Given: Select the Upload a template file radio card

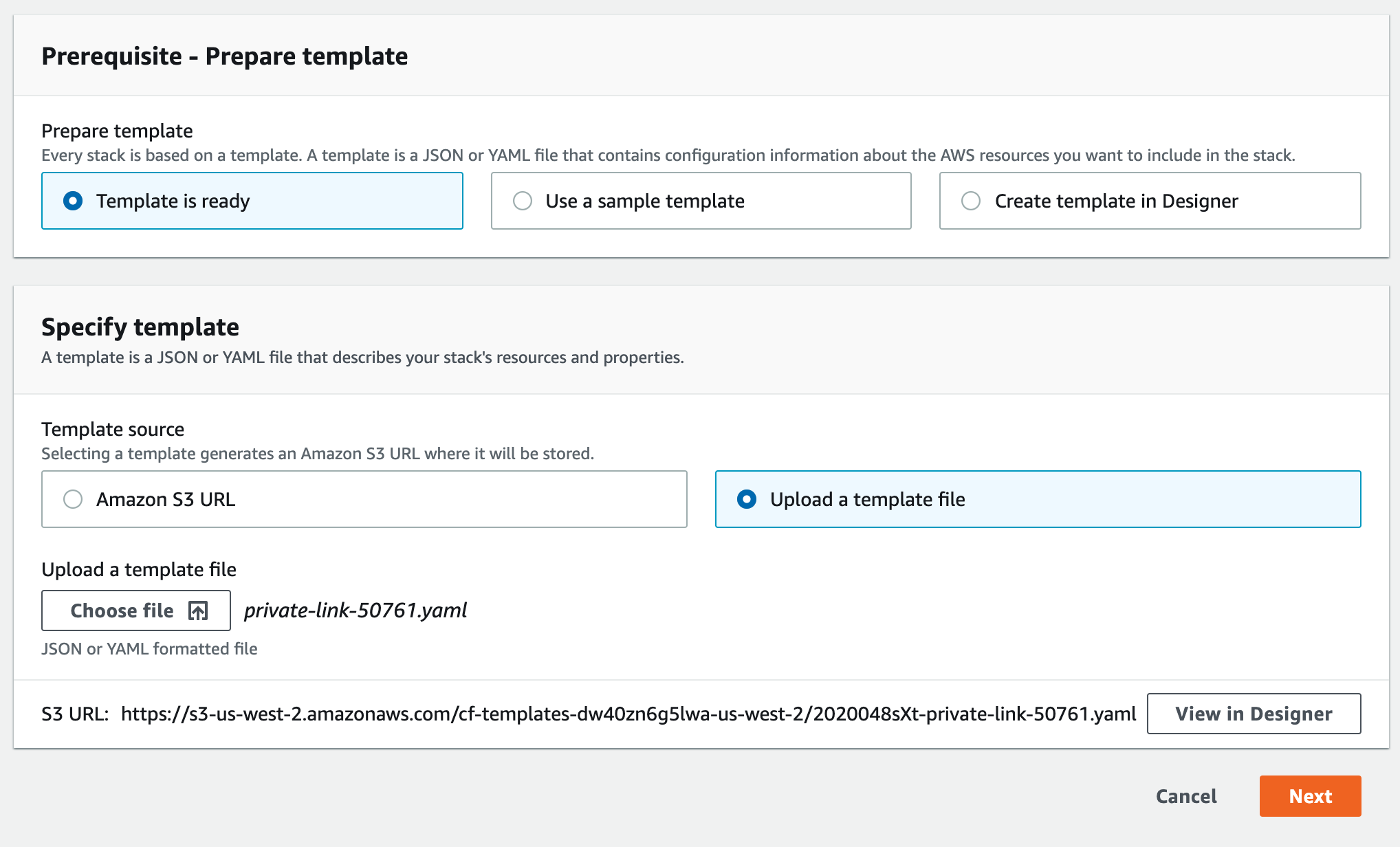Looking at the screenshot, I should pos(1038,499).
